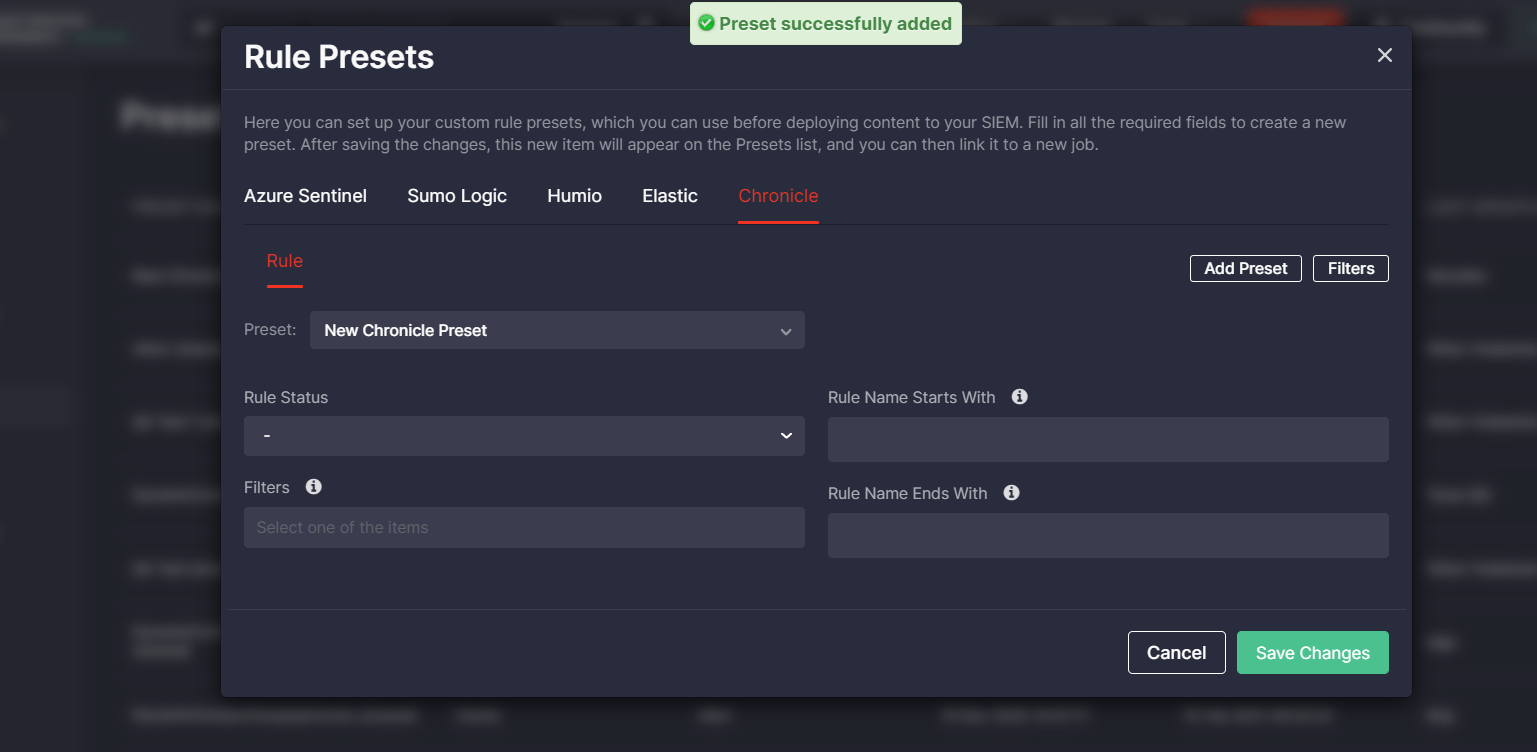The height and width of the screenshot is (752, 1537).
Task: Click the Filters info icon
Action: click(314, 487)
